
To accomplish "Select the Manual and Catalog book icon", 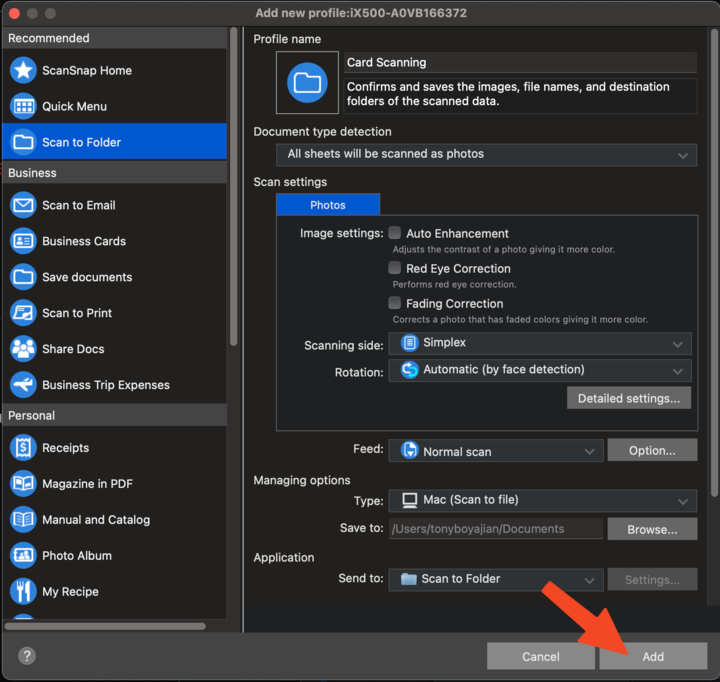I will [23, 519].
